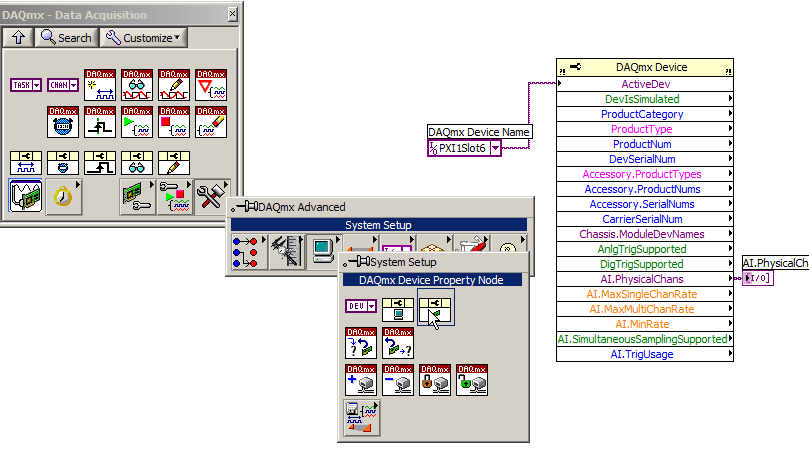This screenshot has height=466, width=809.
Task: Close the DAQmx Data Acquisition palette
Action: tap(233, 14)
